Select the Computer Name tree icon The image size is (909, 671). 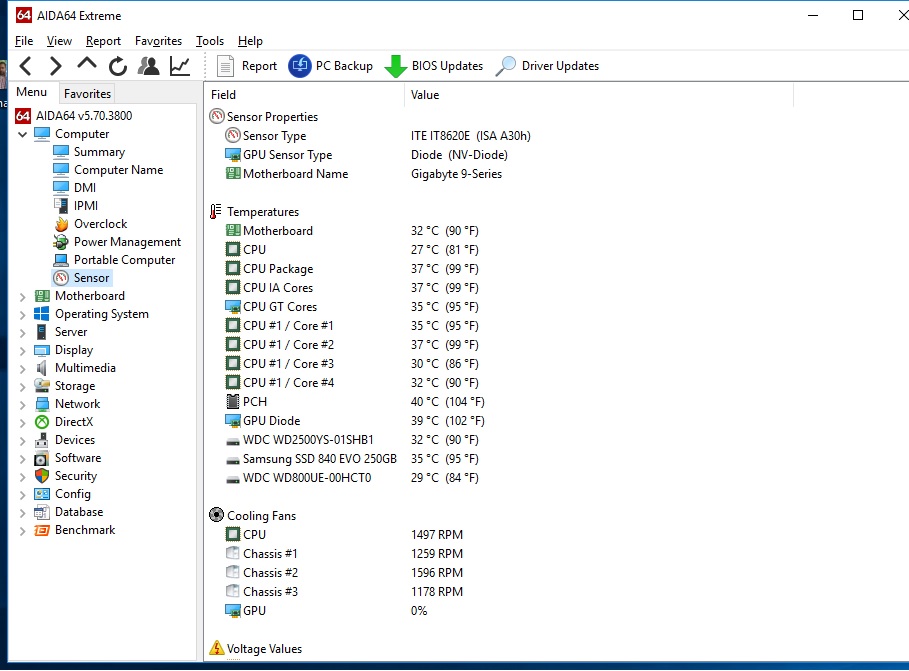click(61, 170)
